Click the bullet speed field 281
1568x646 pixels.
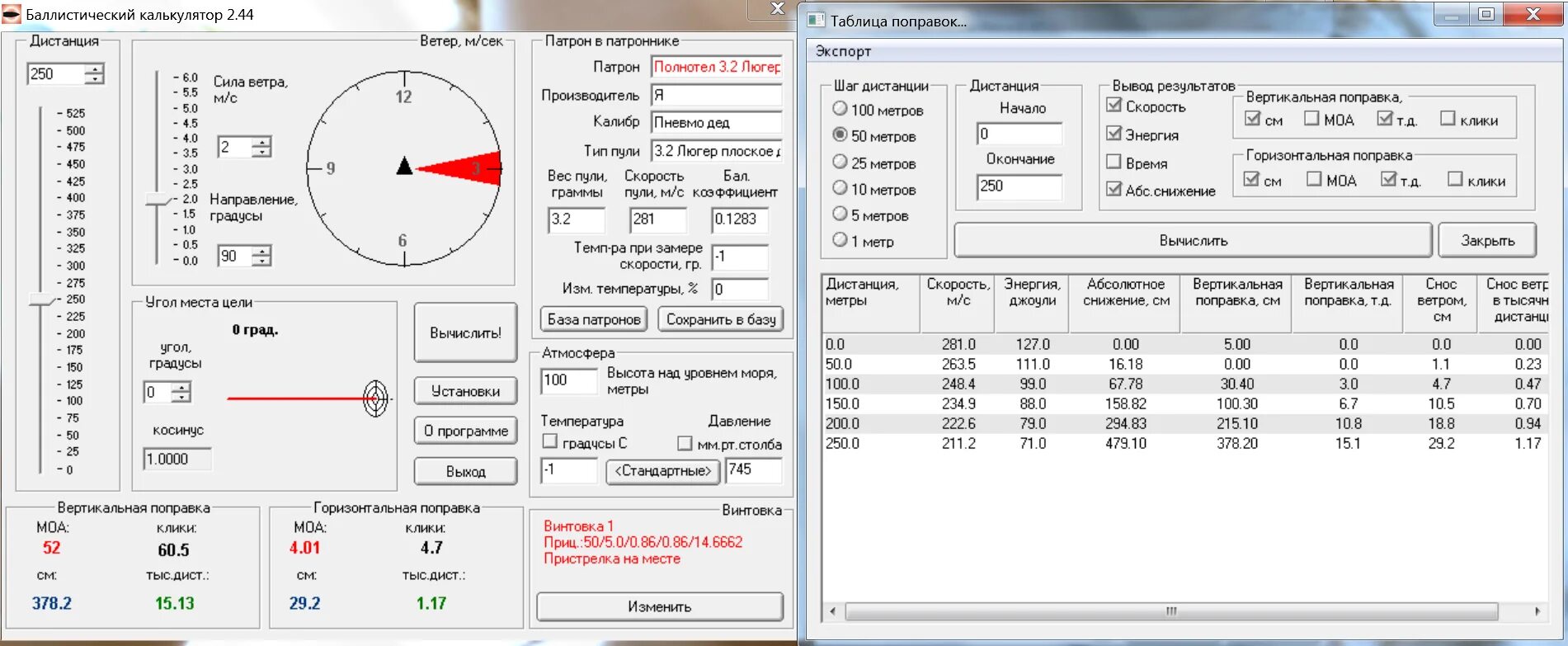click(x=657, y=219)
